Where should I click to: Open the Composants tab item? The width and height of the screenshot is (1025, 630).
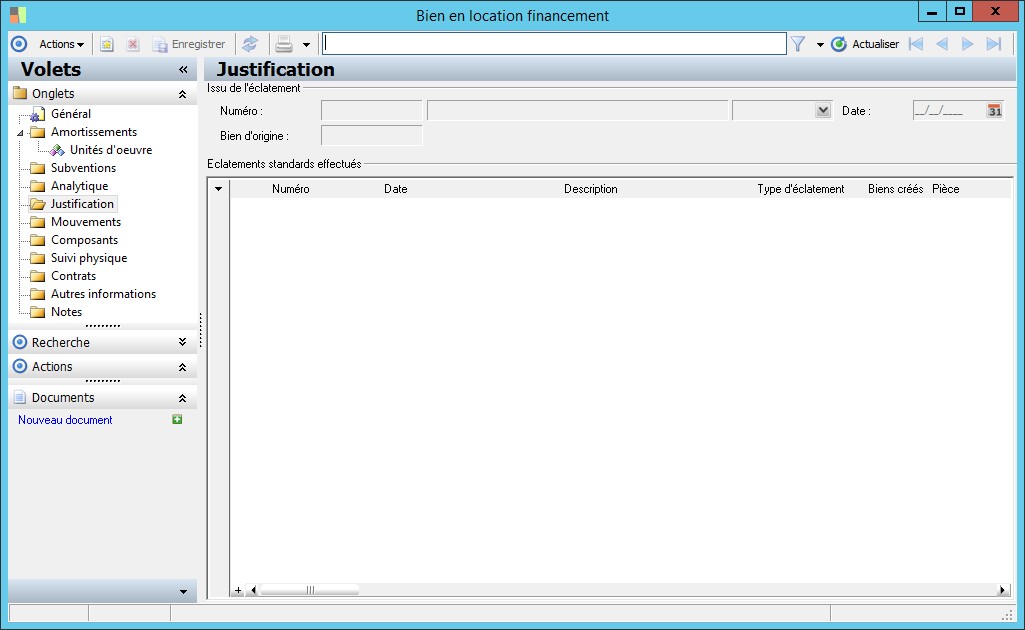[84, 240]
